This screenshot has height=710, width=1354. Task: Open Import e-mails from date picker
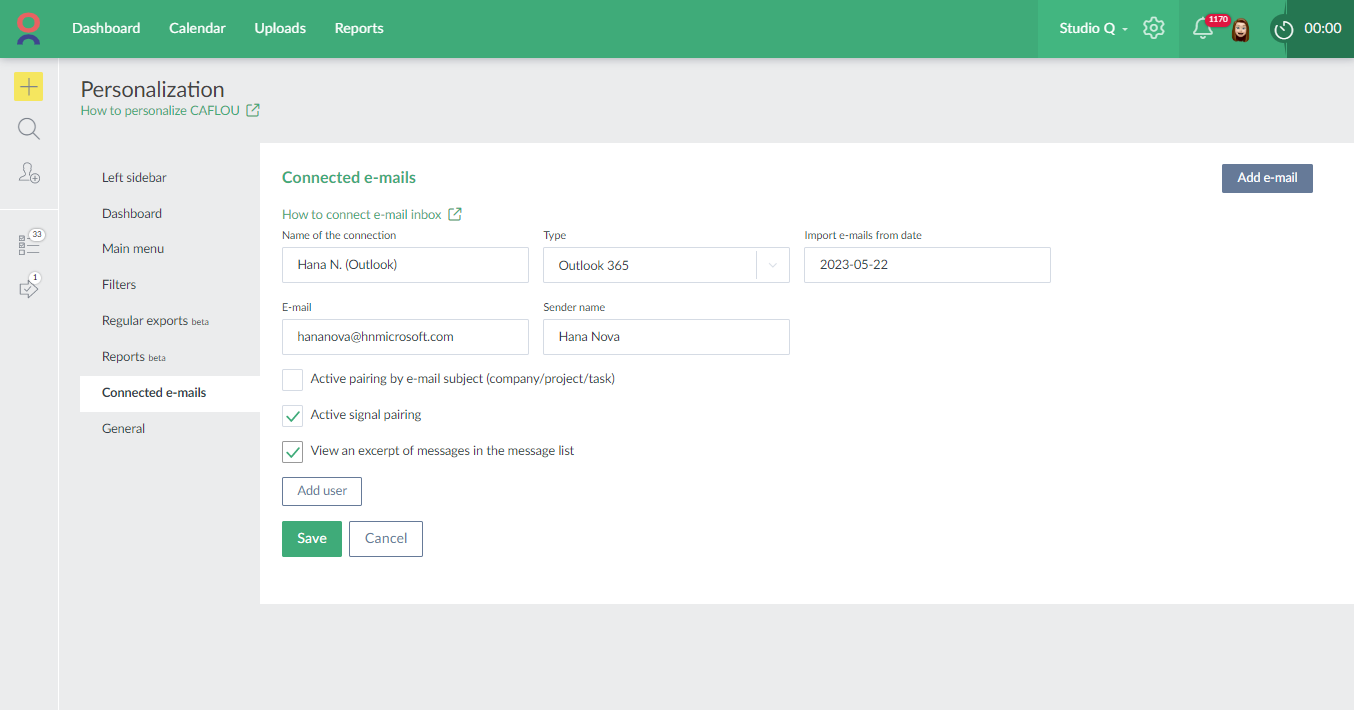tap(927, 266)
